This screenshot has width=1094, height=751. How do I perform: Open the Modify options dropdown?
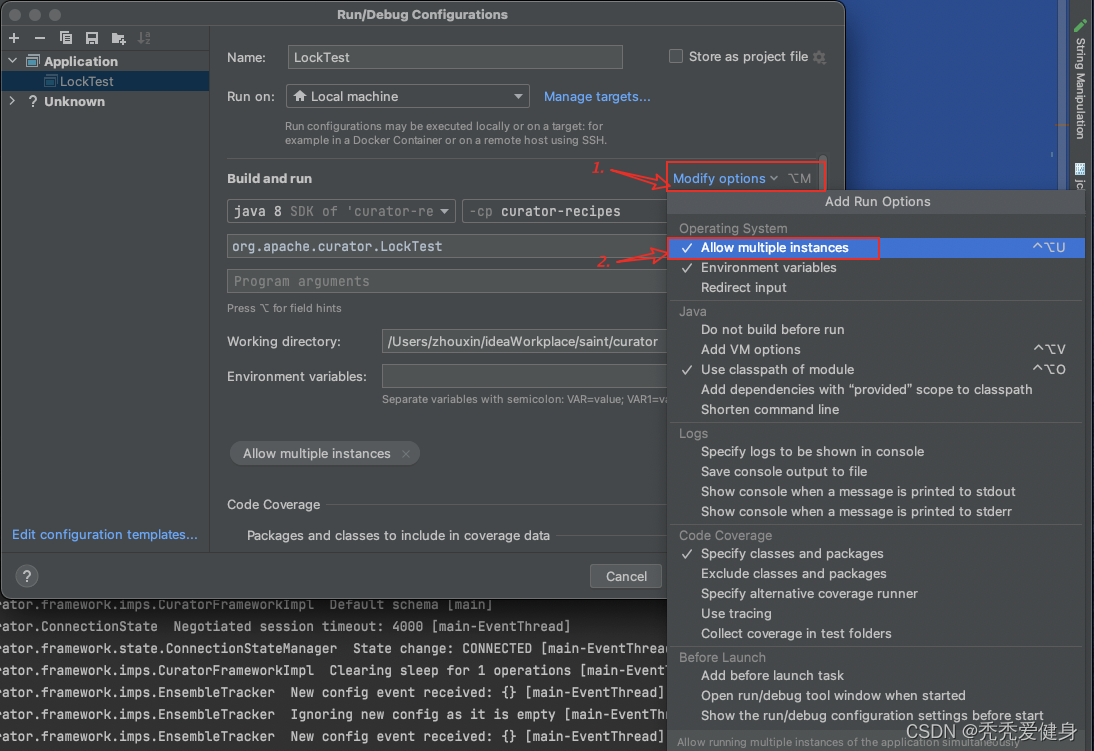coord(725,179)
